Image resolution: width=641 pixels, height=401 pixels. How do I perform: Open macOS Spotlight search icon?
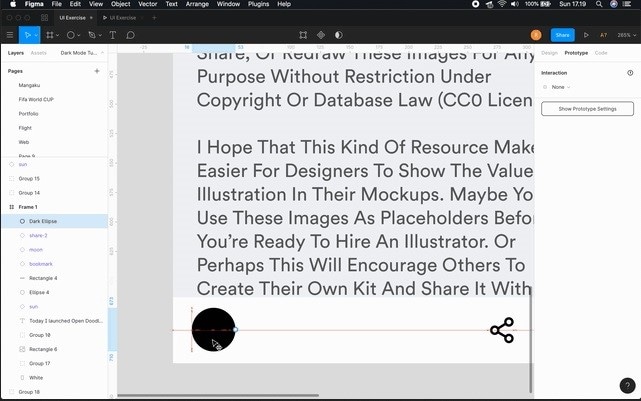[x=599, y=4]
